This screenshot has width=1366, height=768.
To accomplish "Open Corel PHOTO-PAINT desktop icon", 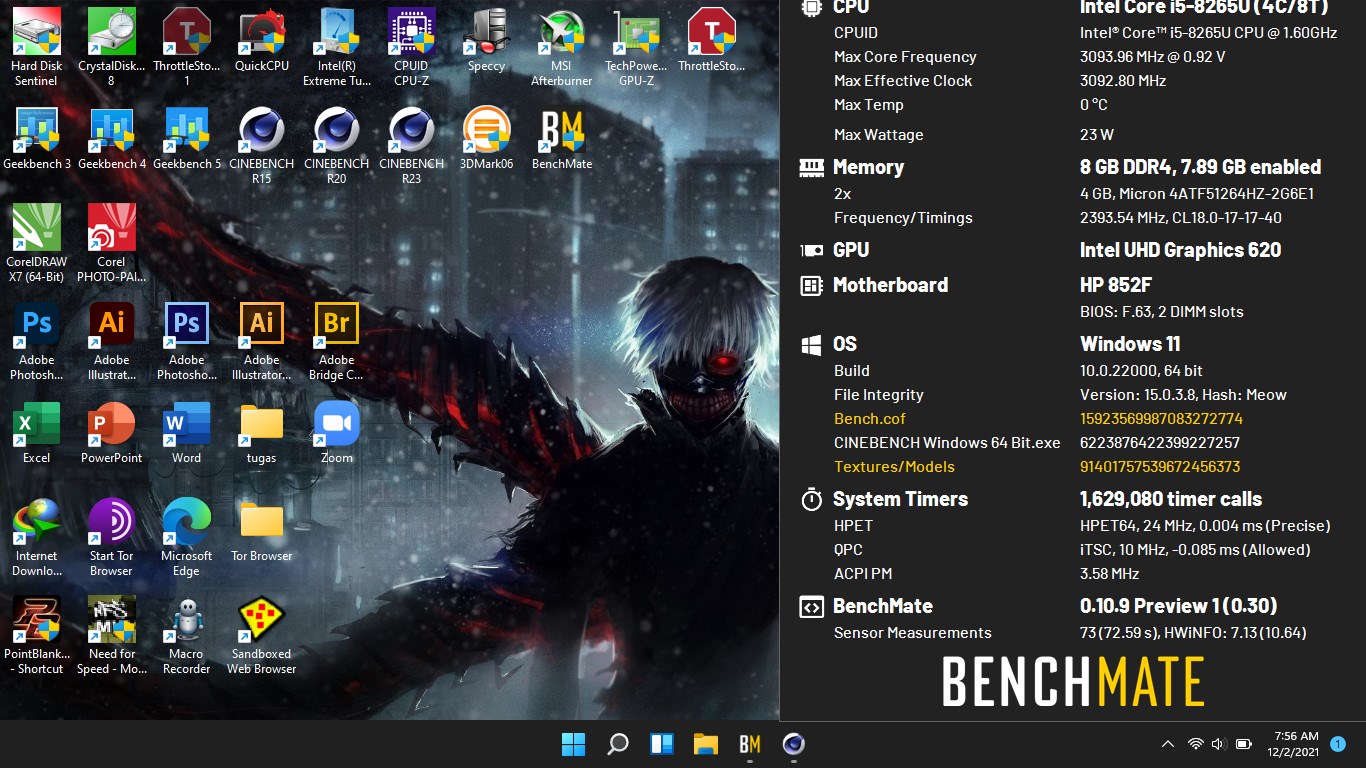I will (112, 243).
